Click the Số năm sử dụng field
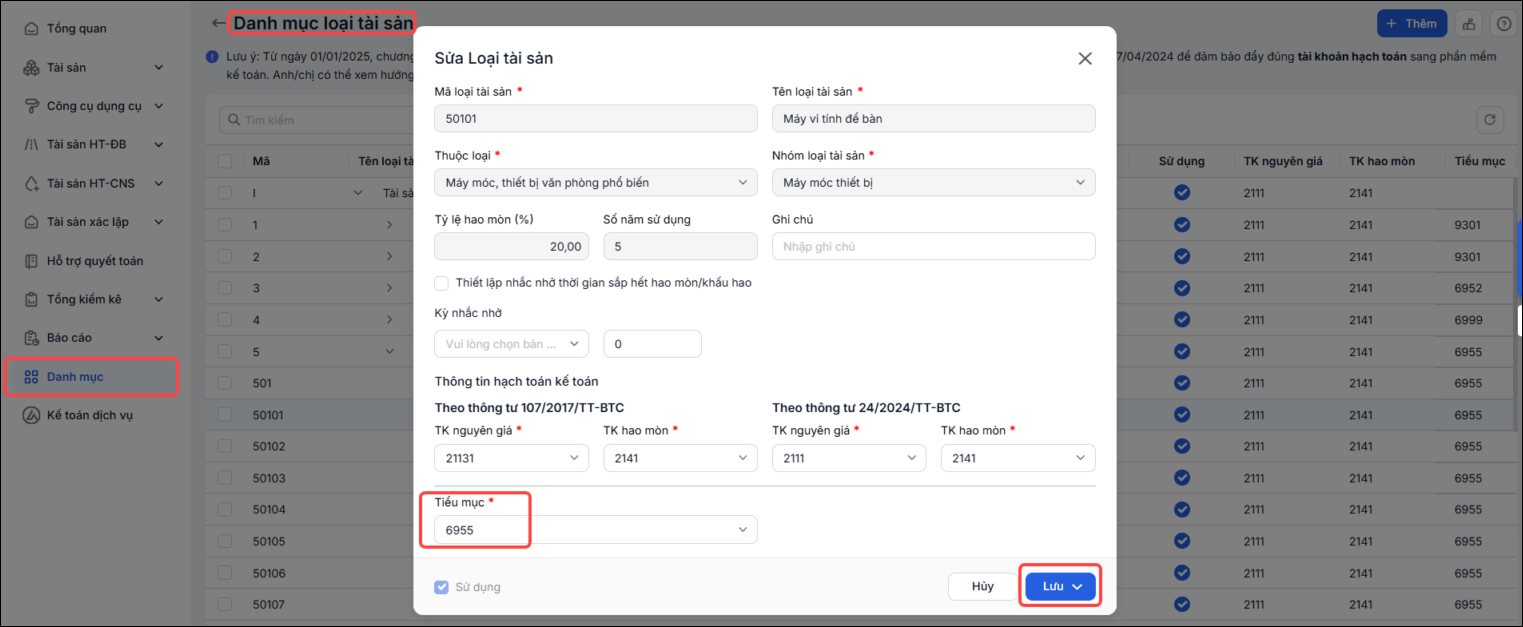Screen dimensions: 1523x627 tap(681, 246)
